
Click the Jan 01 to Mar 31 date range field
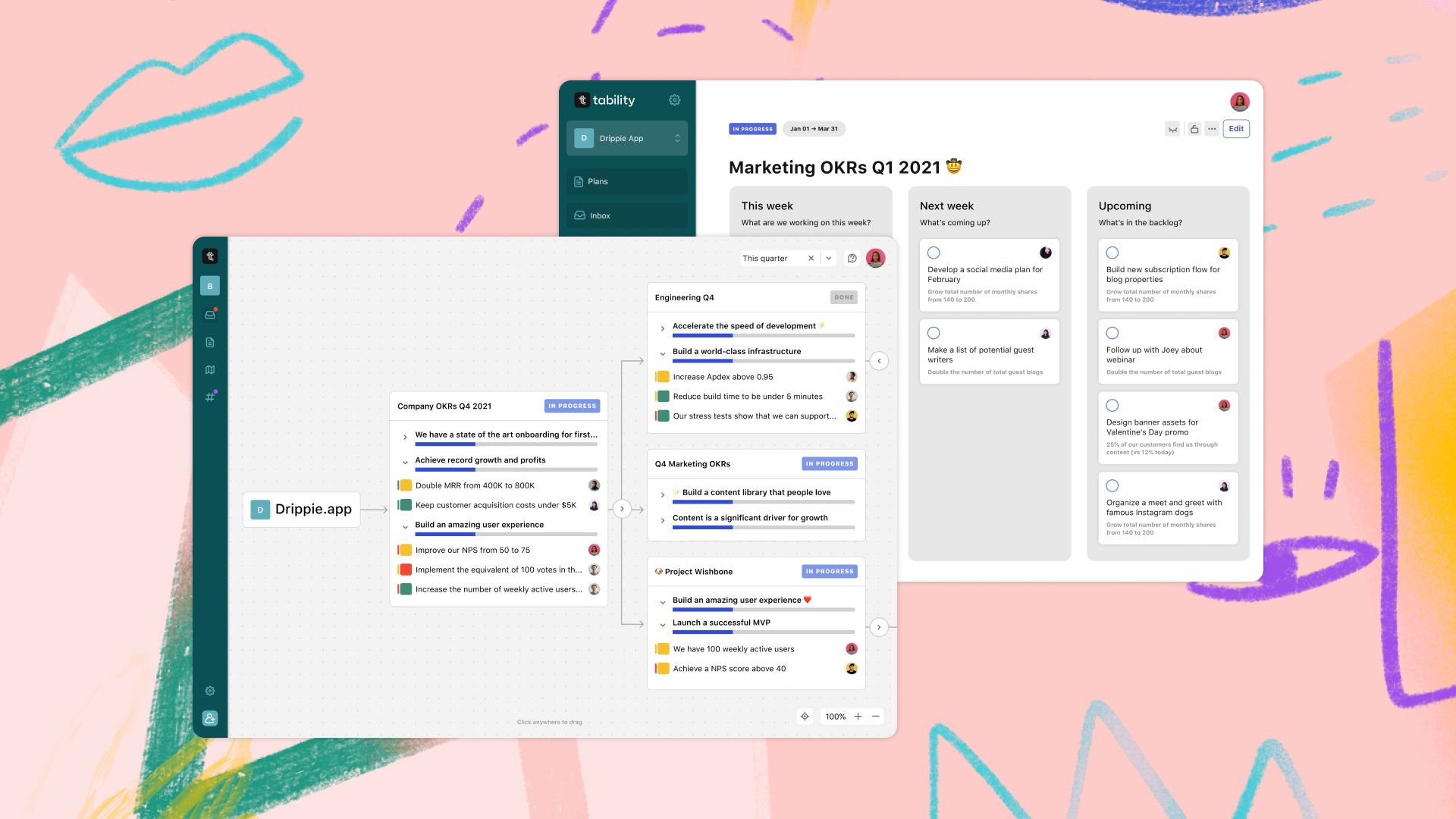click(x=812, y=128)
